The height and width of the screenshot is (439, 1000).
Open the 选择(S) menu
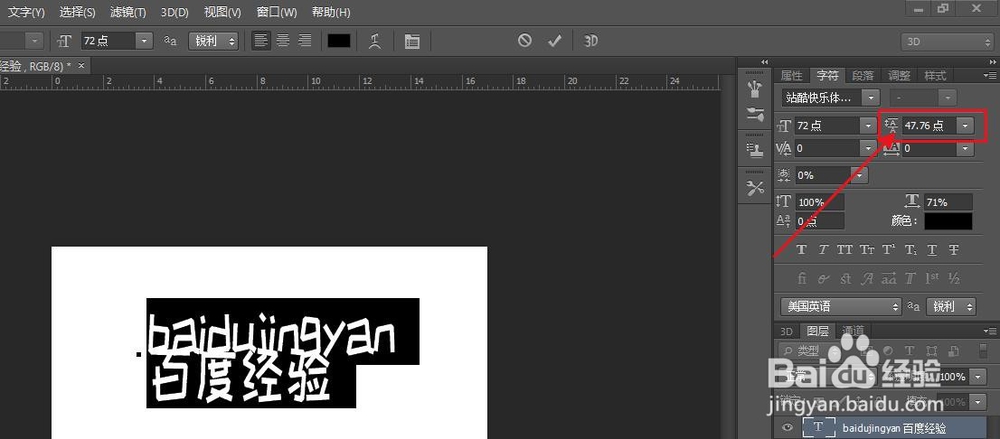77,12
